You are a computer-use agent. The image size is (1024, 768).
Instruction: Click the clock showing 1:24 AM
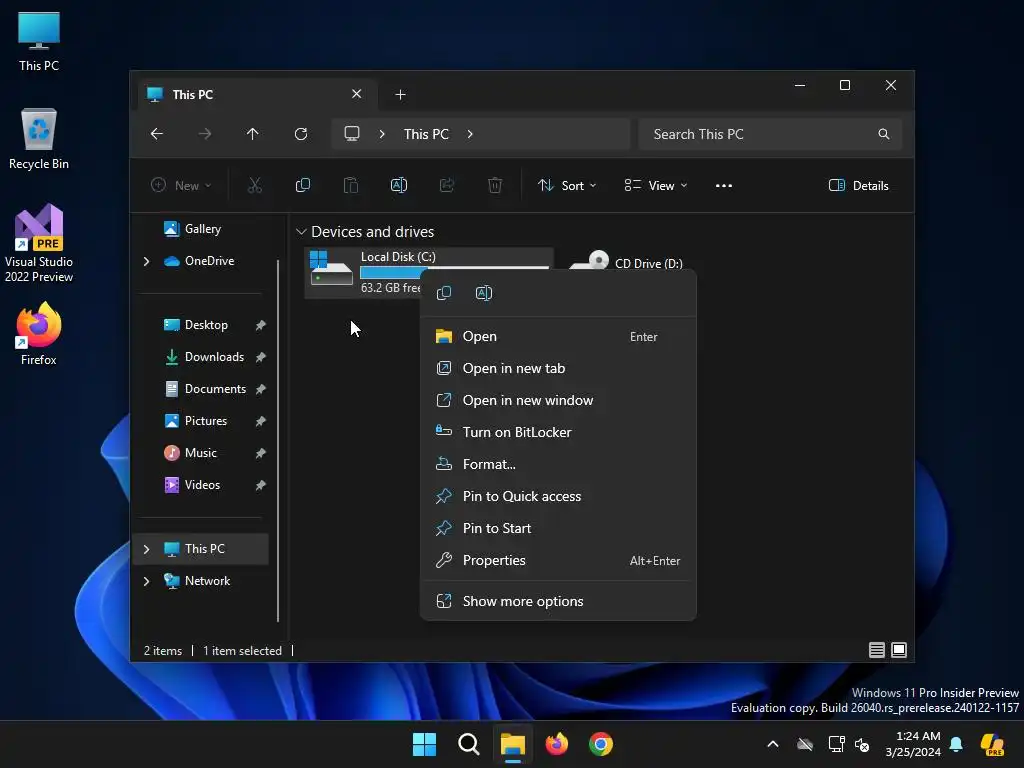pyautogui.click(x=912, y=744)
